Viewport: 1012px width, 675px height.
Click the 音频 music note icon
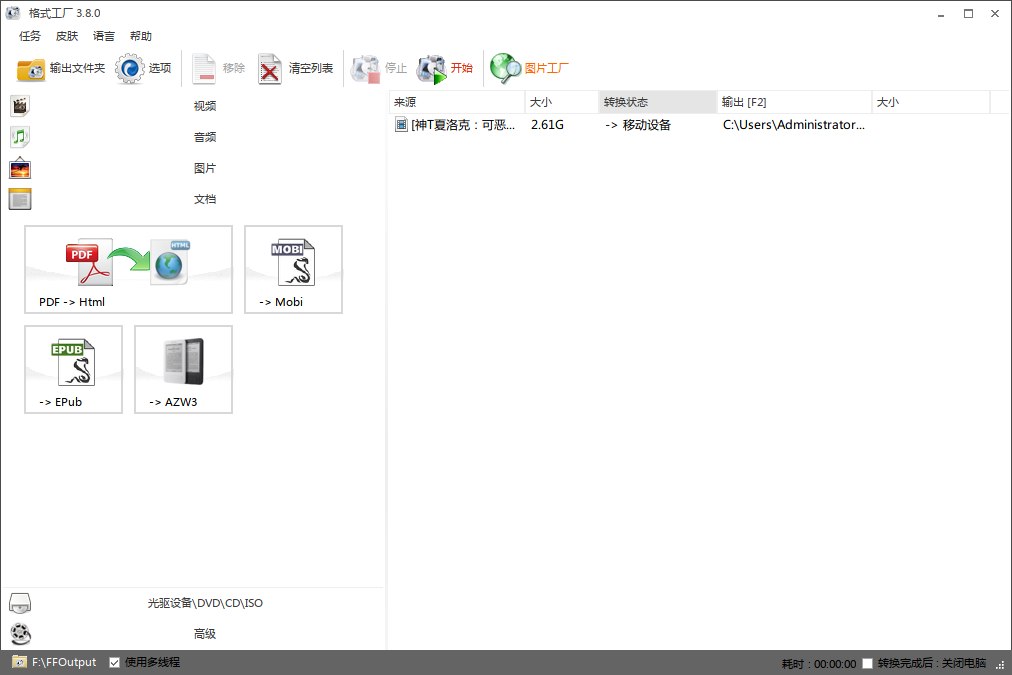pyautogui.click(x=20, y=137)
